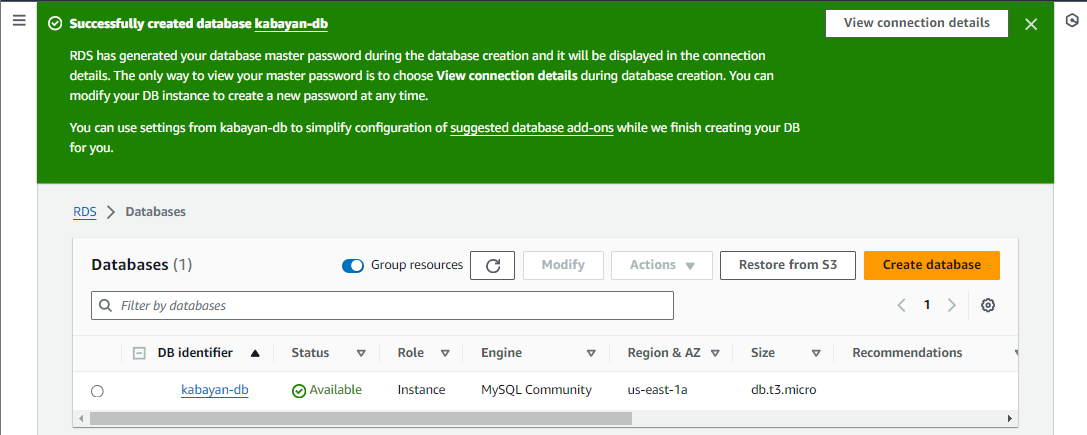Open table preferences gear icon
The image size is (1087, 435).
pos(988,305)
